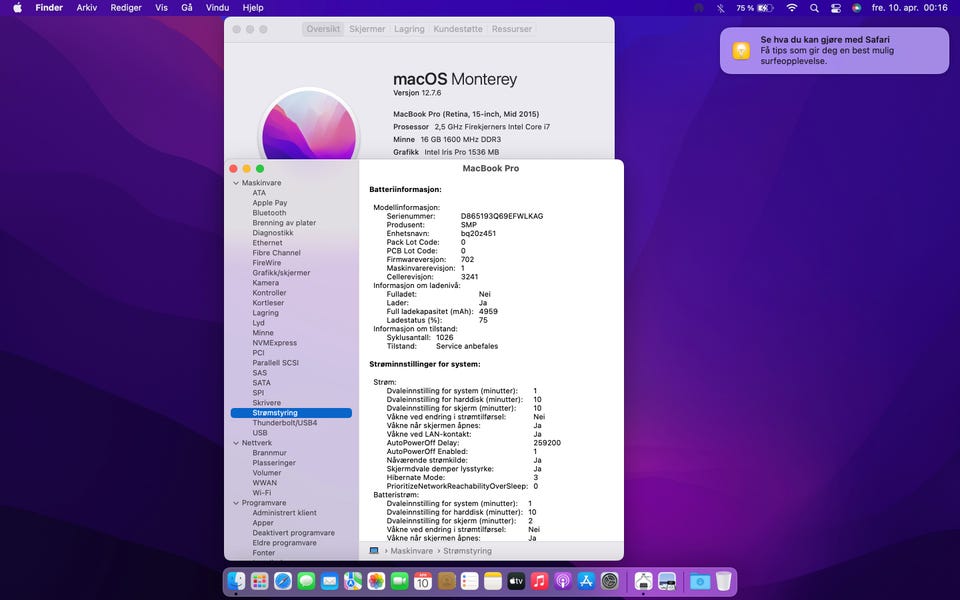
Task: Open Mail app in the Dock
Action: click(x=329, y=580)
